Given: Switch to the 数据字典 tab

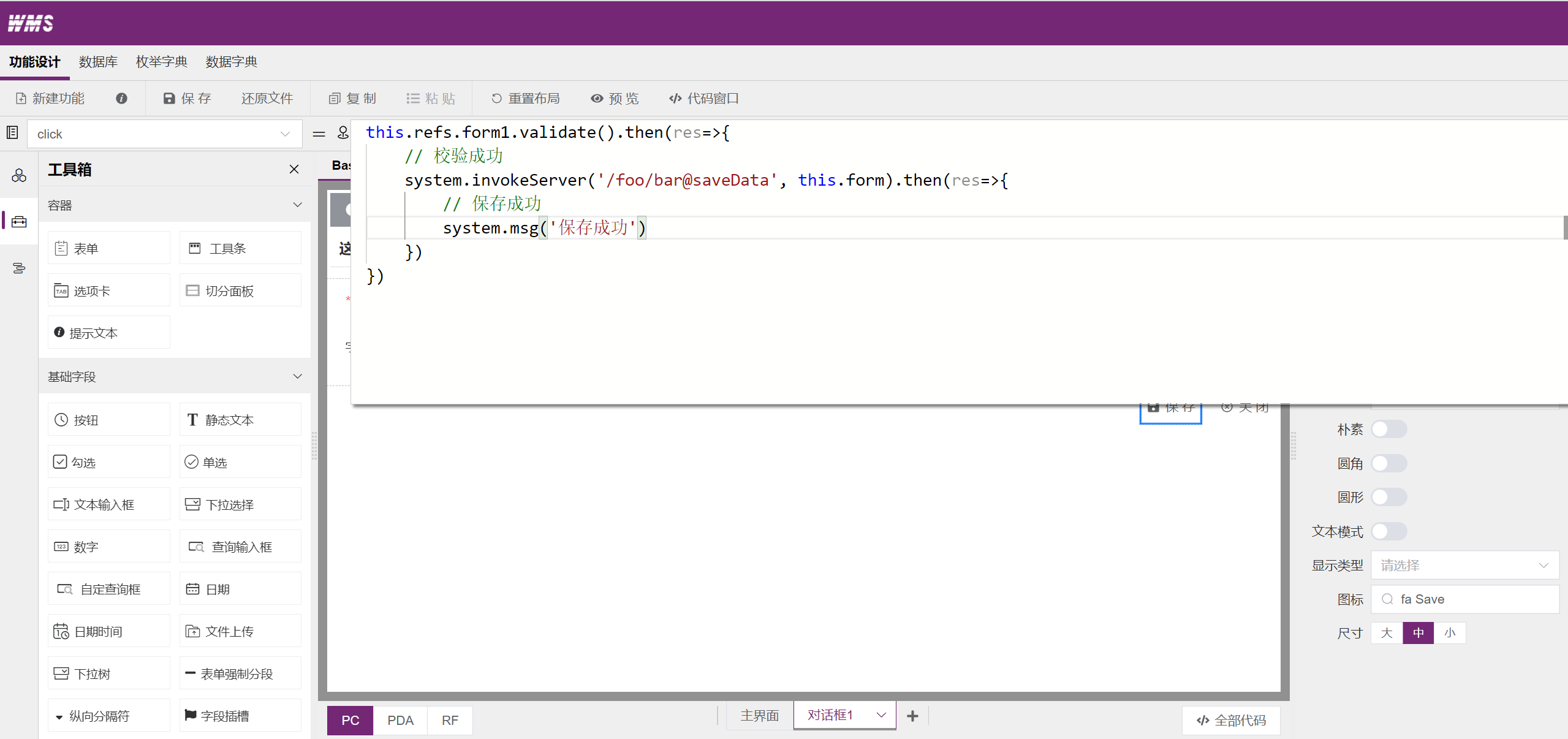Looking at the screenshot, I should point(232,62).
